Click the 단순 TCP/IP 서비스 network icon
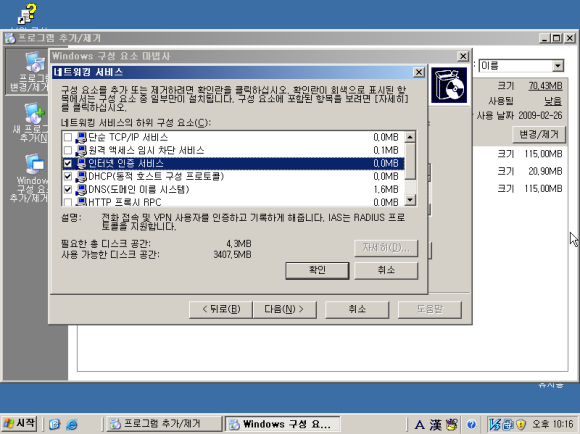The width and height of the screenshot is (580, 434). click(x=81, y=137)
